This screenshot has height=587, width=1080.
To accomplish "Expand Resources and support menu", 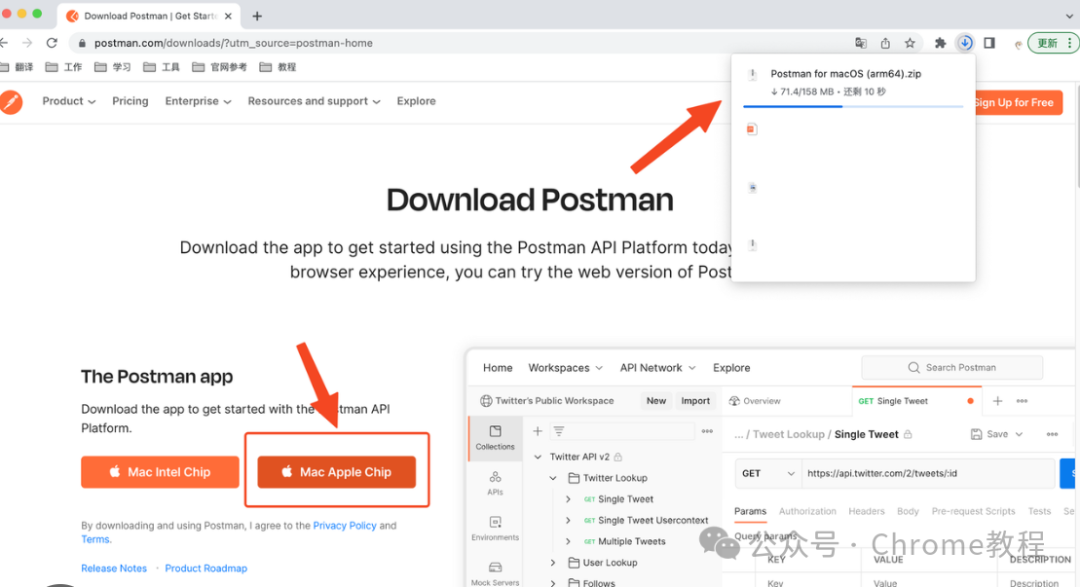I will (313, 101).
